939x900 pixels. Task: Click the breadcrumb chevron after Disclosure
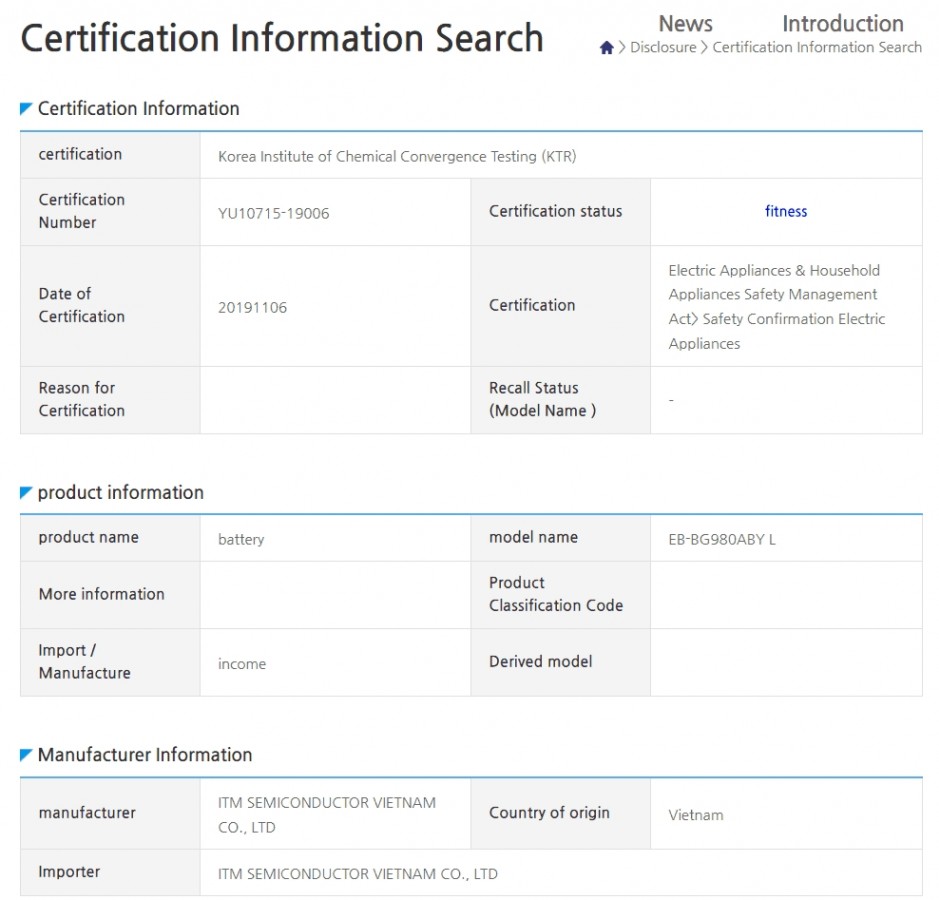click(x=704, y=48)
